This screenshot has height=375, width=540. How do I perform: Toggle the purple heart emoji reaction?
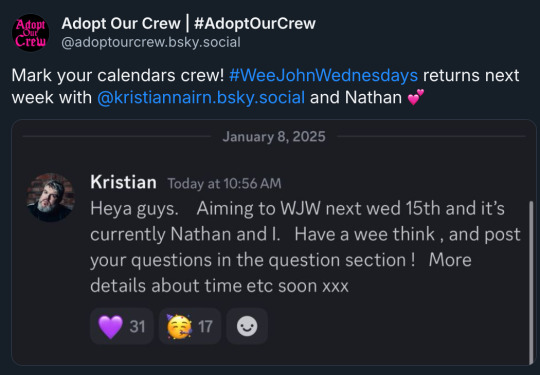(122, 326)
